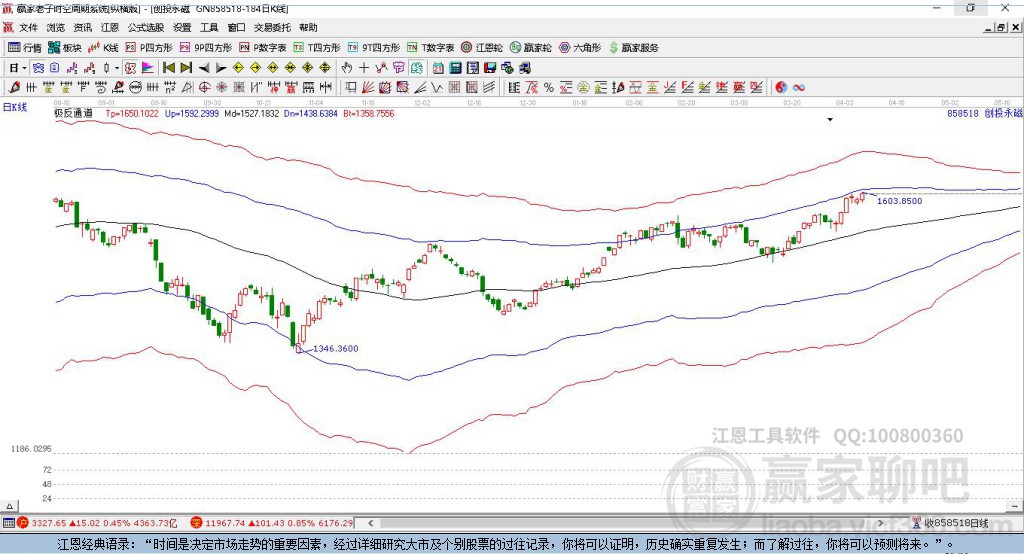Click the Md=1527.1832 indicator value
1024x554 pixels.
click(x=251, y=113)
